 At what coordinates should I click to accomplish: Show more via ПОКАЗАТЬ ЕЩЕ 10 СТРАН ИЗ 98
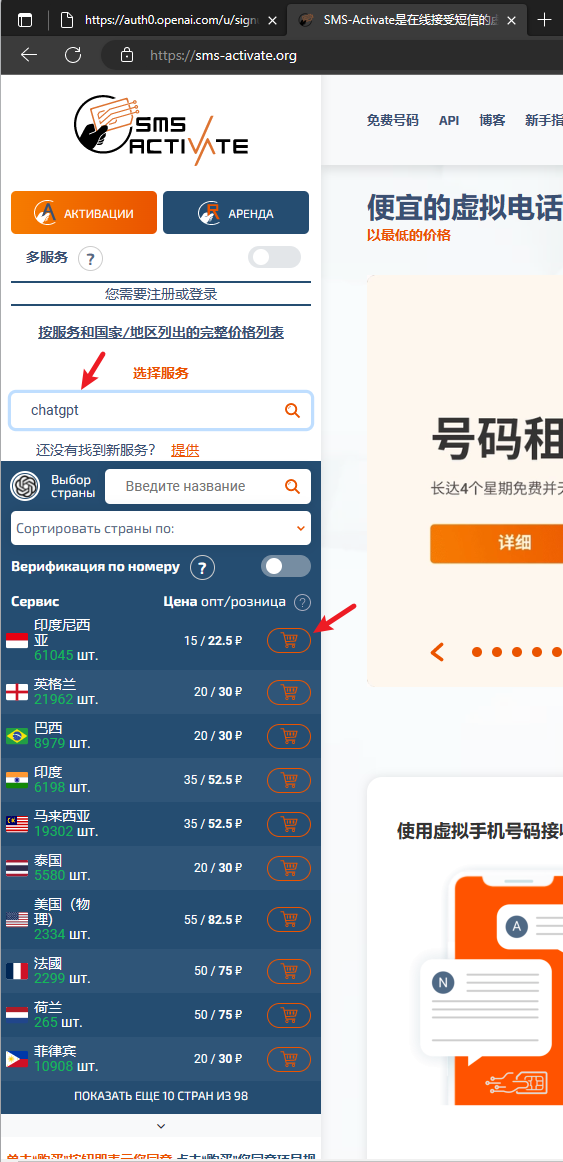161,1095
